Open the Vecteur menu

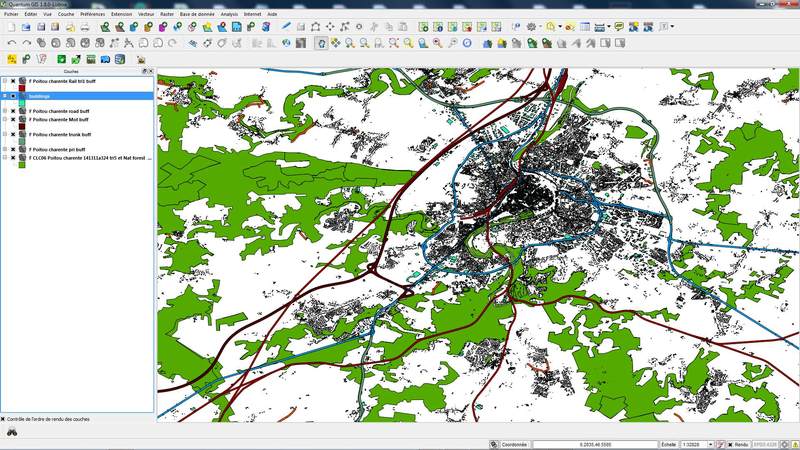pos(146,15)
